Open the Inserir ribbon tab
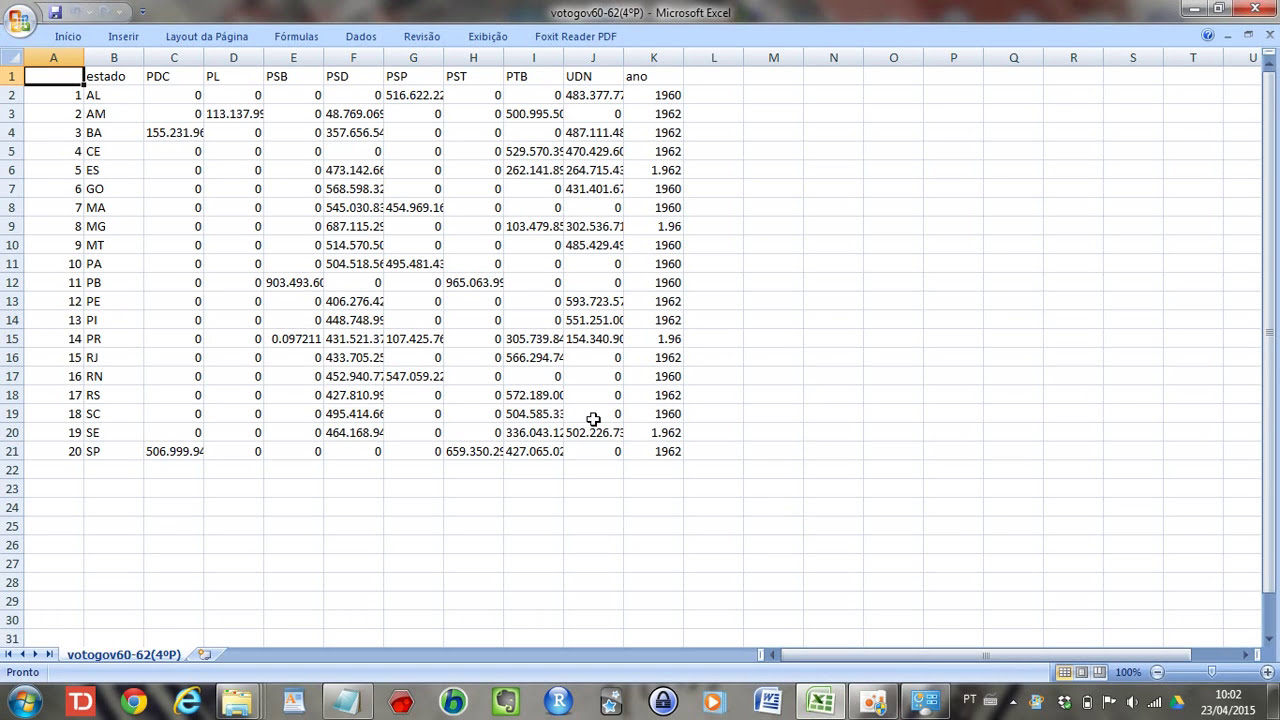 coord(124,37)
